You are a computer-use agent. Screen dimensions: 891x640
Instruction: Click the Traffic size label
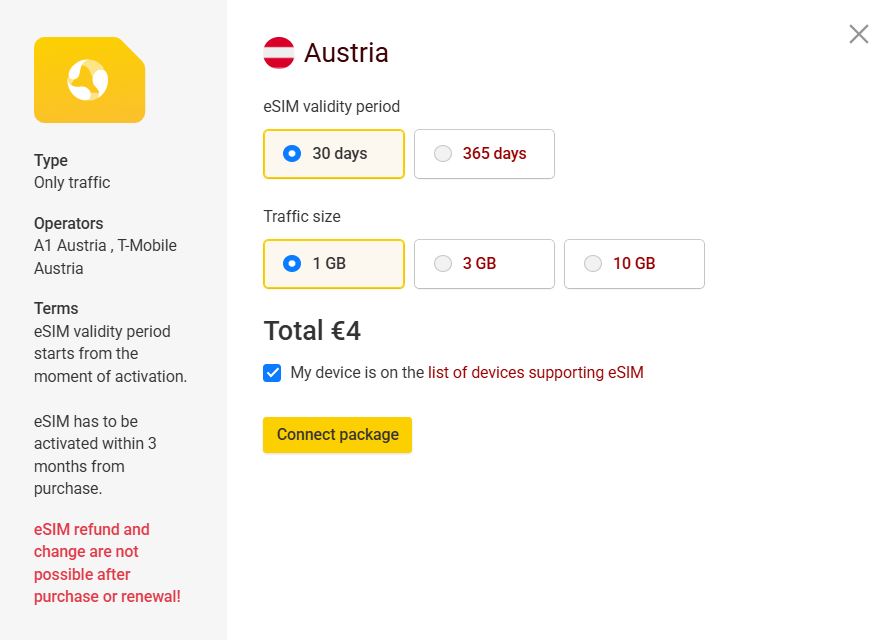pos(302,216)
